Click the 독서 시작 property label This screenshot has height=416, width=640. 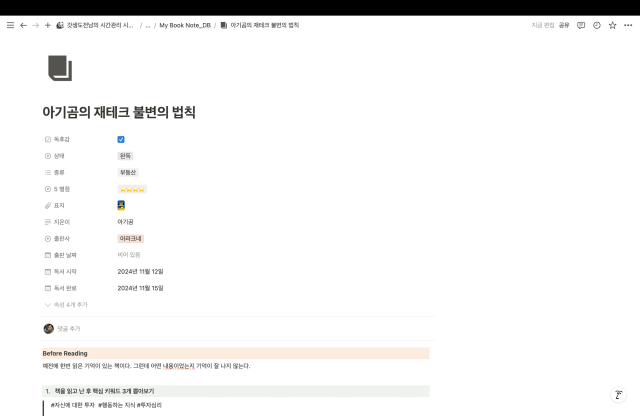[60, 271]
